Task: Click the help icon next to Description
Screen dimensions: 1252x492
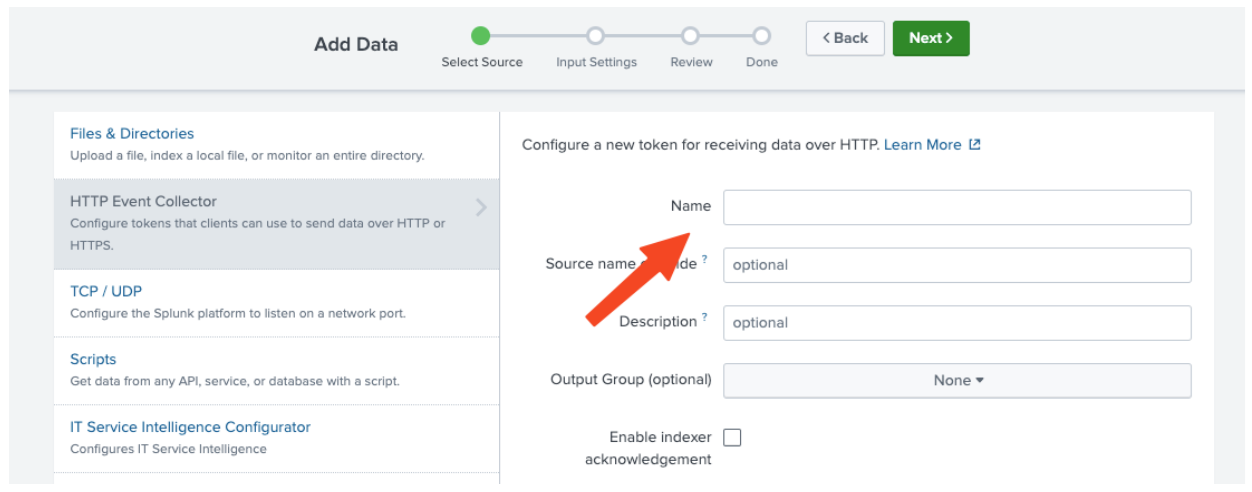Action: coord(705,318)
